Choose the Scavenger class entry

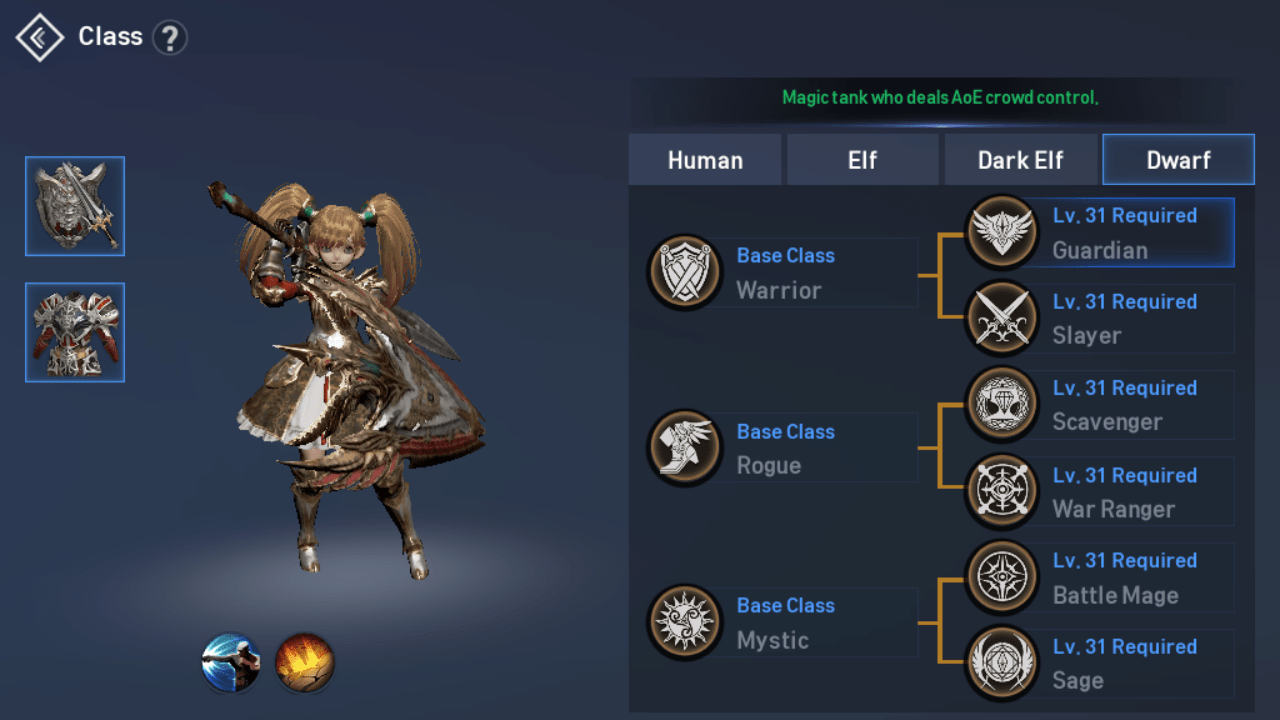coord(1100,404)
